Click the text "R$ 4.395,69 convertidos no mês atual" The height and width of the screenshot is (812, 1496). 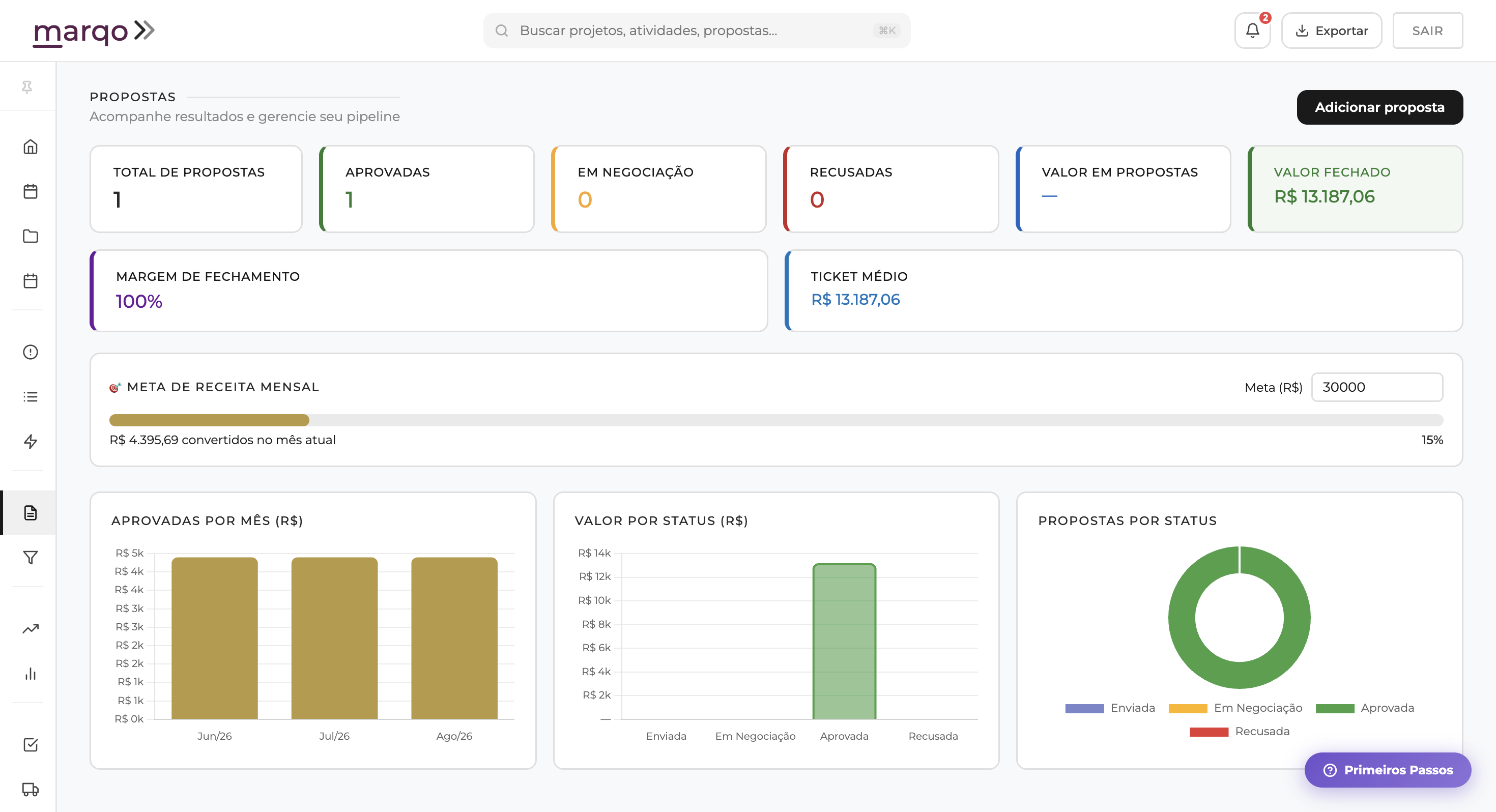tap(222, 440)
